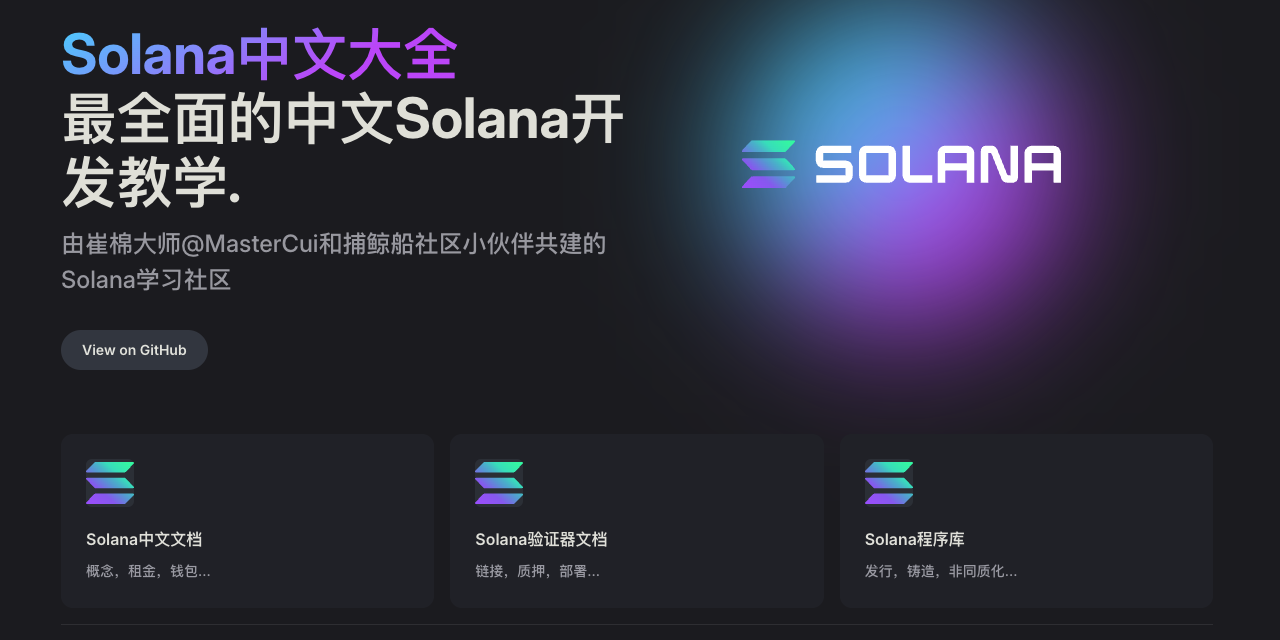Open the Solana程序库 card

1025,520
